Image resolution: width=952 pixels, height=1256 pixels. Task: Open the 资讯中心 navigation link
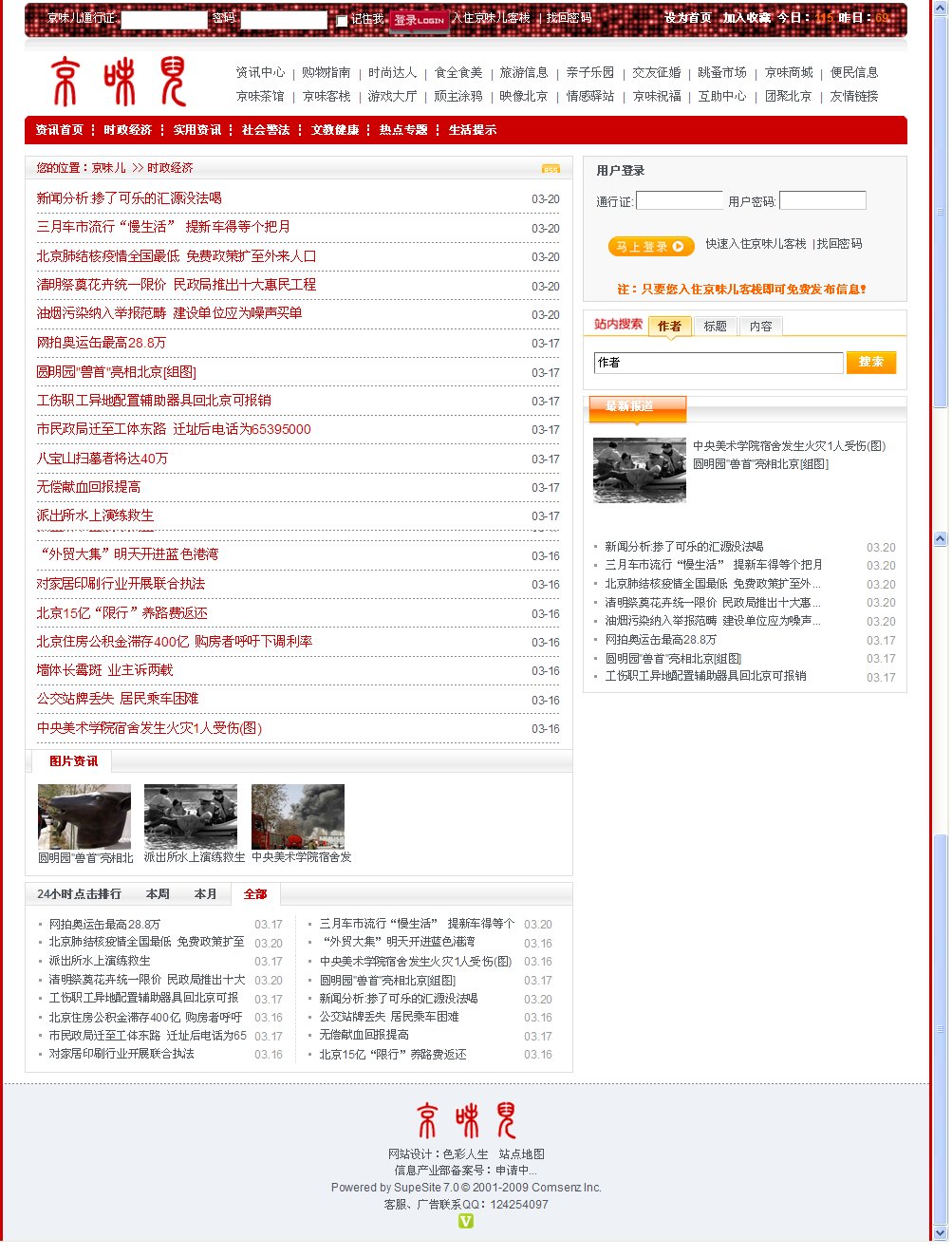260,72
